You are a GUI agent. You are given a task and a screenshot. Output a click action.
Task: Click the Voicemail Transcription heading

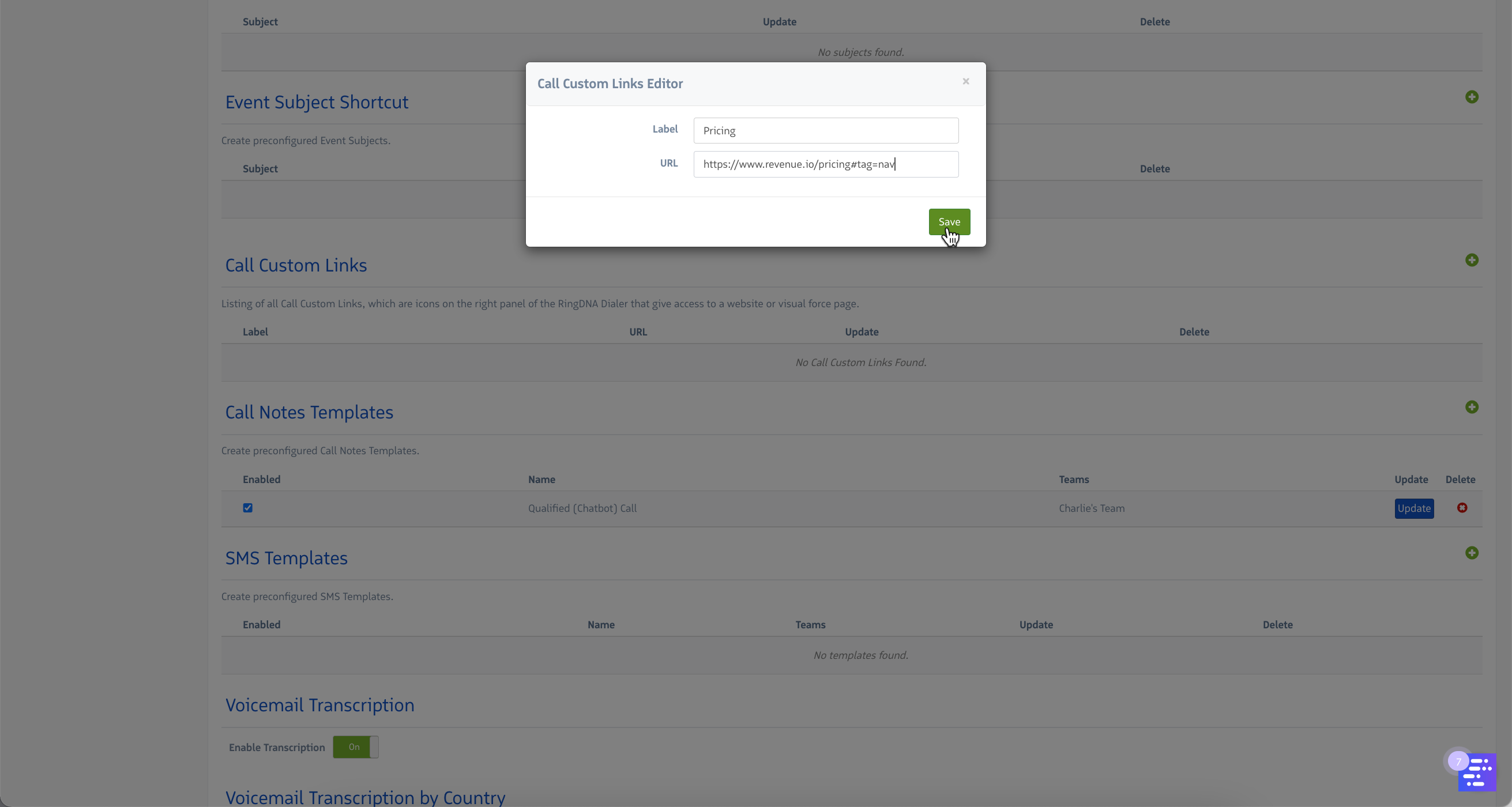(x=319, y=706)
